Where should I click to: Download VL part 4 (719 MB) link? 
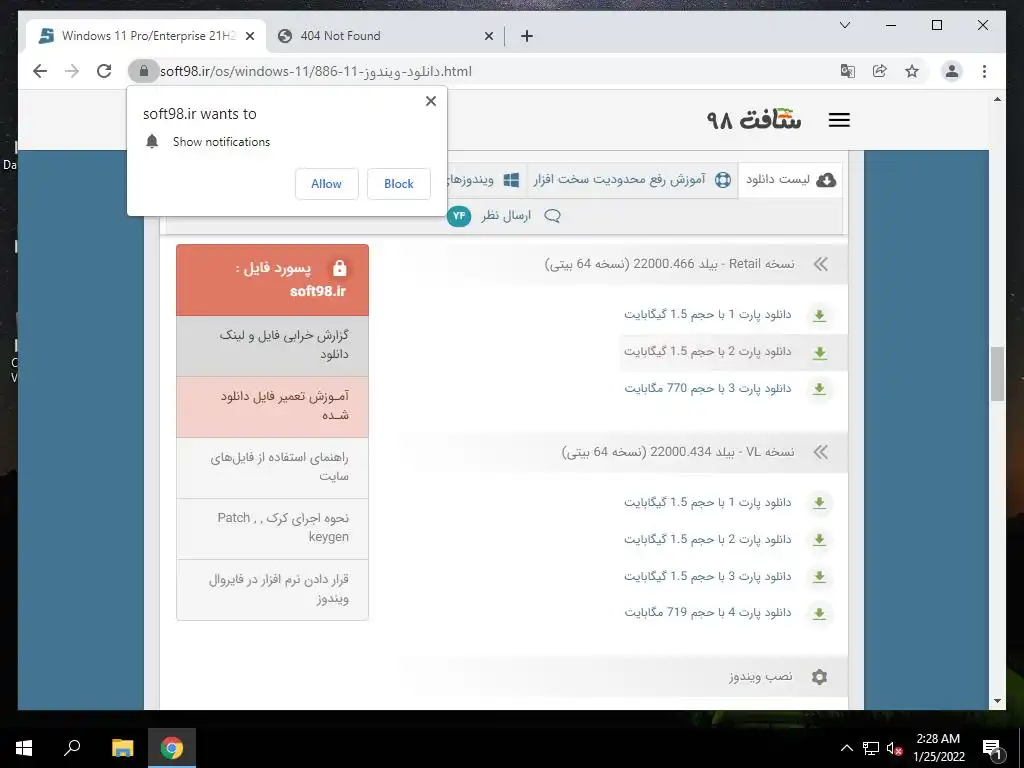[707, 613]
